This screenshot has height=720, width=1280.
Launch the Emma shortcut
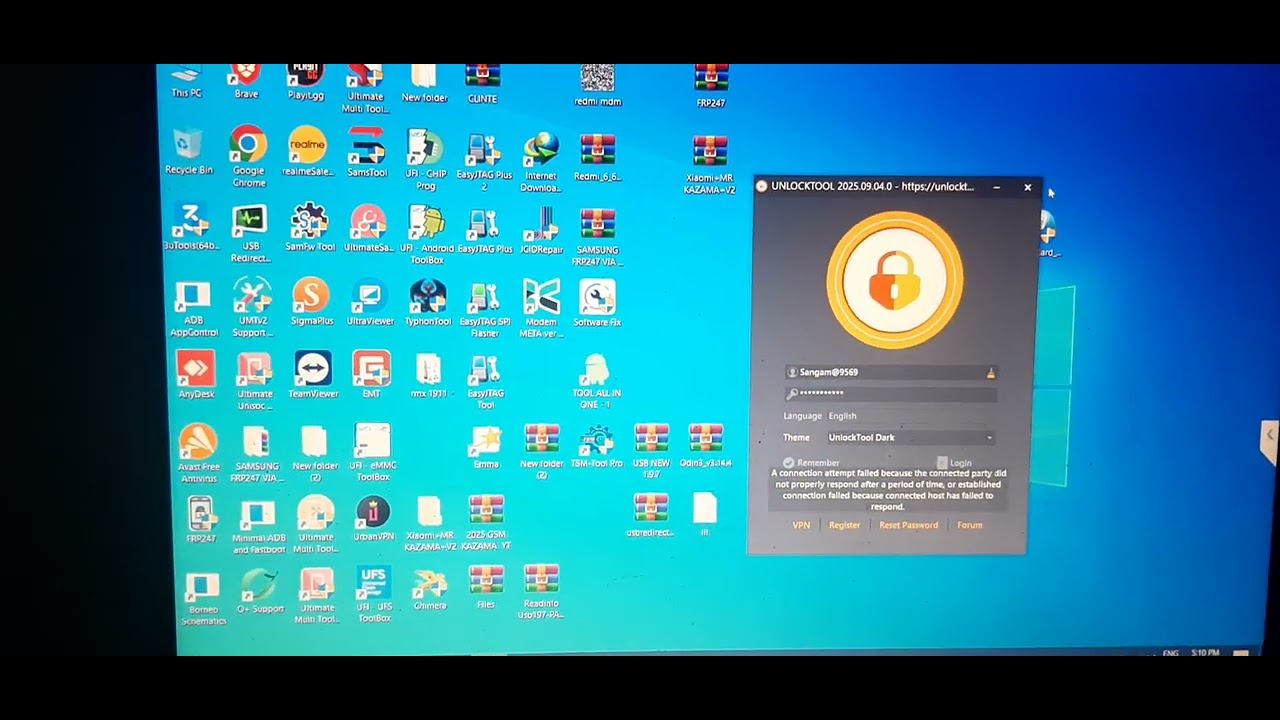click(486, 447)
